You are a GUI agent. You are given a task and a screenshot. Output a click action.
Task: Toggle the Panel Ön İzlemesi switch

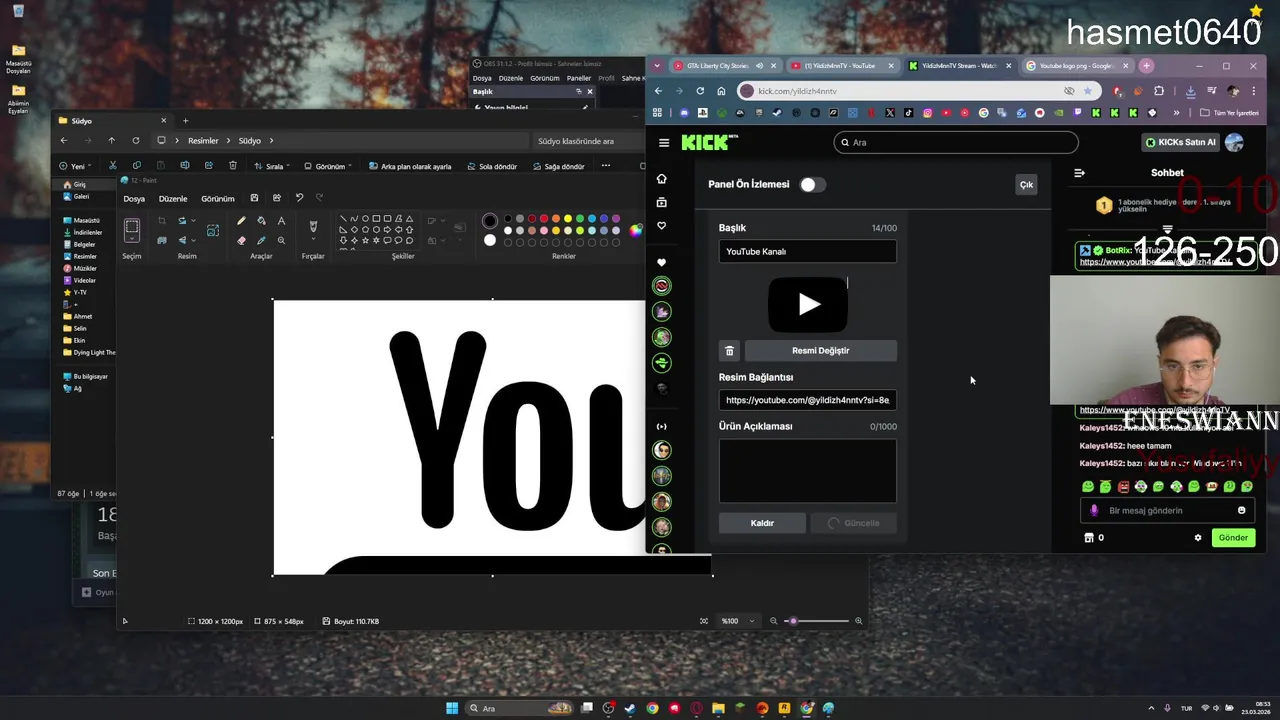click(x=811, y=185)
